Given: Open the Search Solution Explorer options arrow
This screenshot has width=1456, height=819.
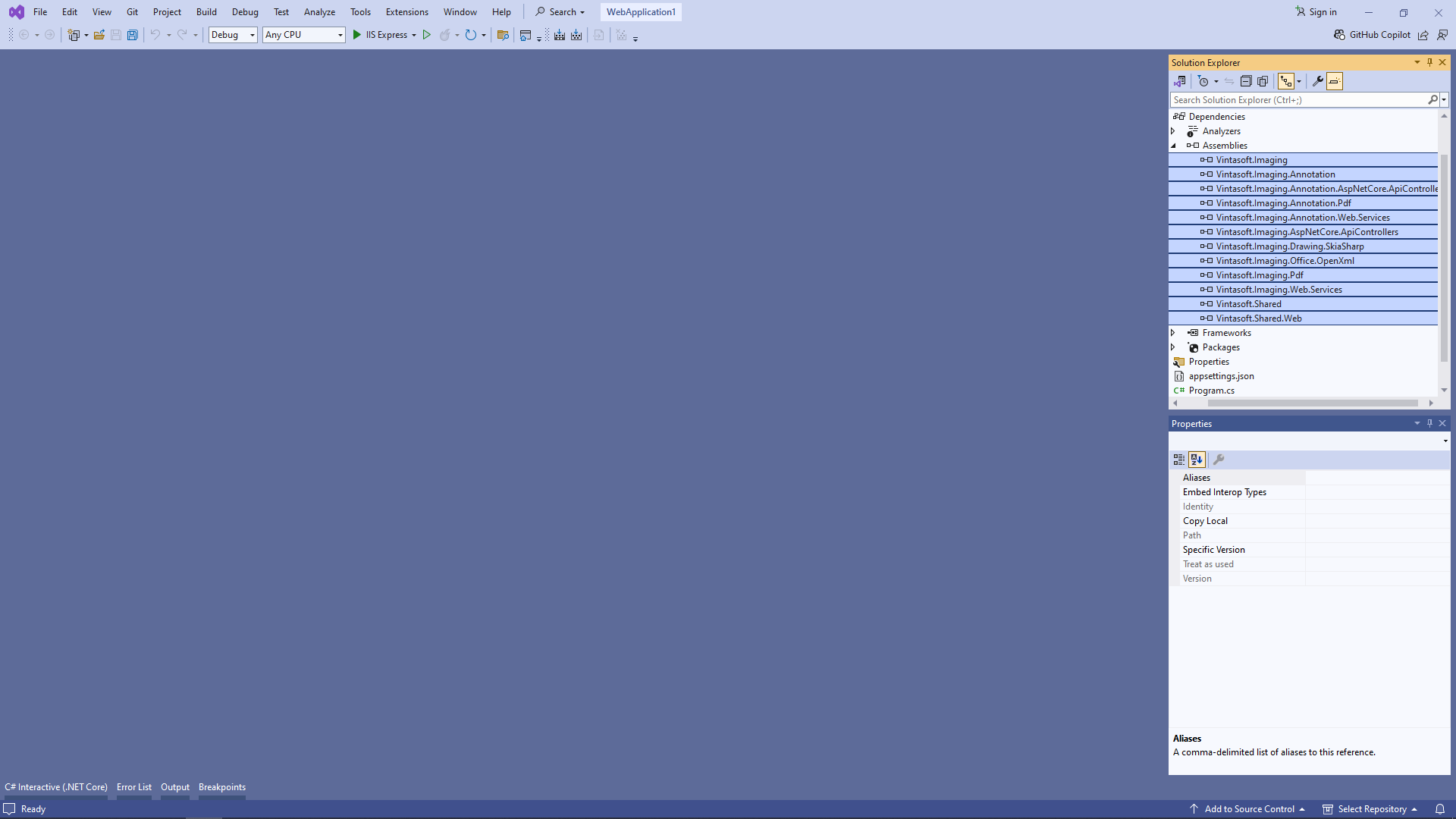Looking at the screenshot, I should (x=1444, y=100).
